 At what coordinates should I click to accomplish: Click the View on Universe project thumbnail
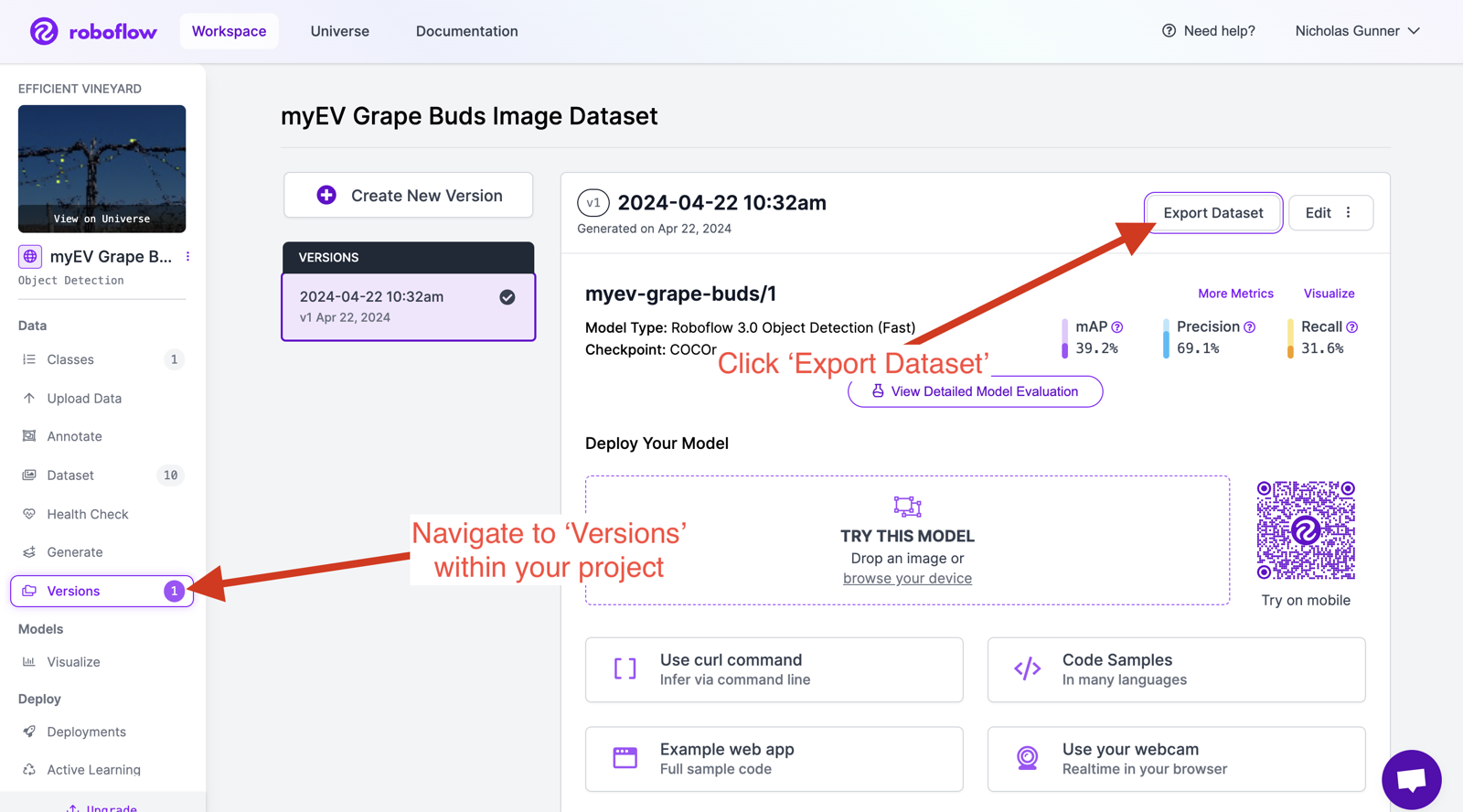pyautogui.click(x=102, y=168)
